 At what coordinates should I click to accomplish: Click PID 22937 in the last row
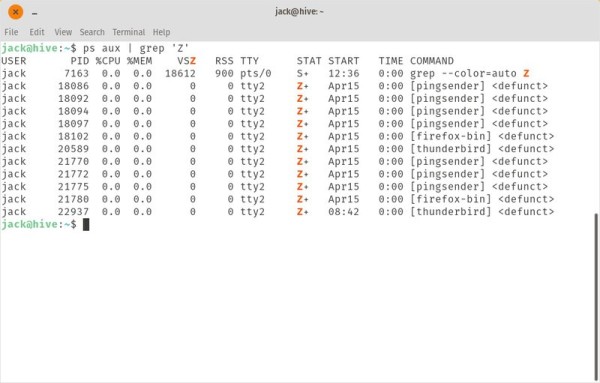tap(73, 212)
